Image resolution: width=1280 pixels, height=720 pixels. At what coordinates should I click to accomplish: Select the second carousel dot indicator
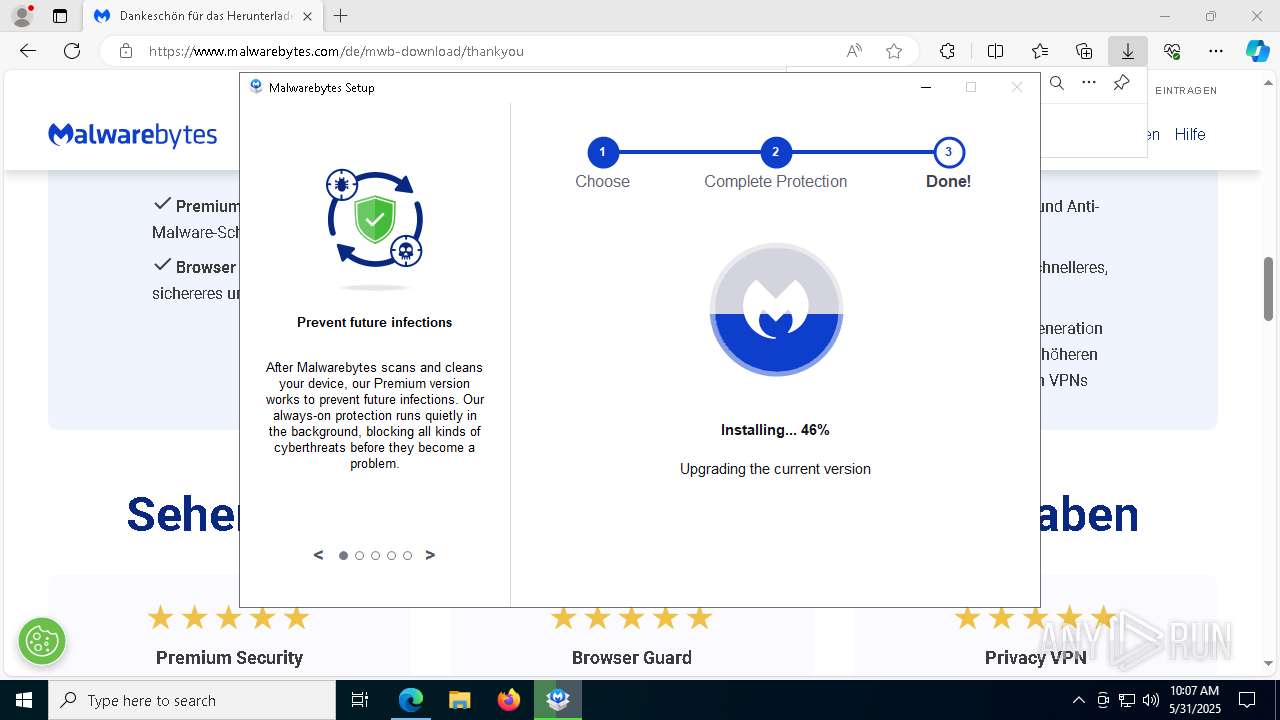click(x=359, y=556)
